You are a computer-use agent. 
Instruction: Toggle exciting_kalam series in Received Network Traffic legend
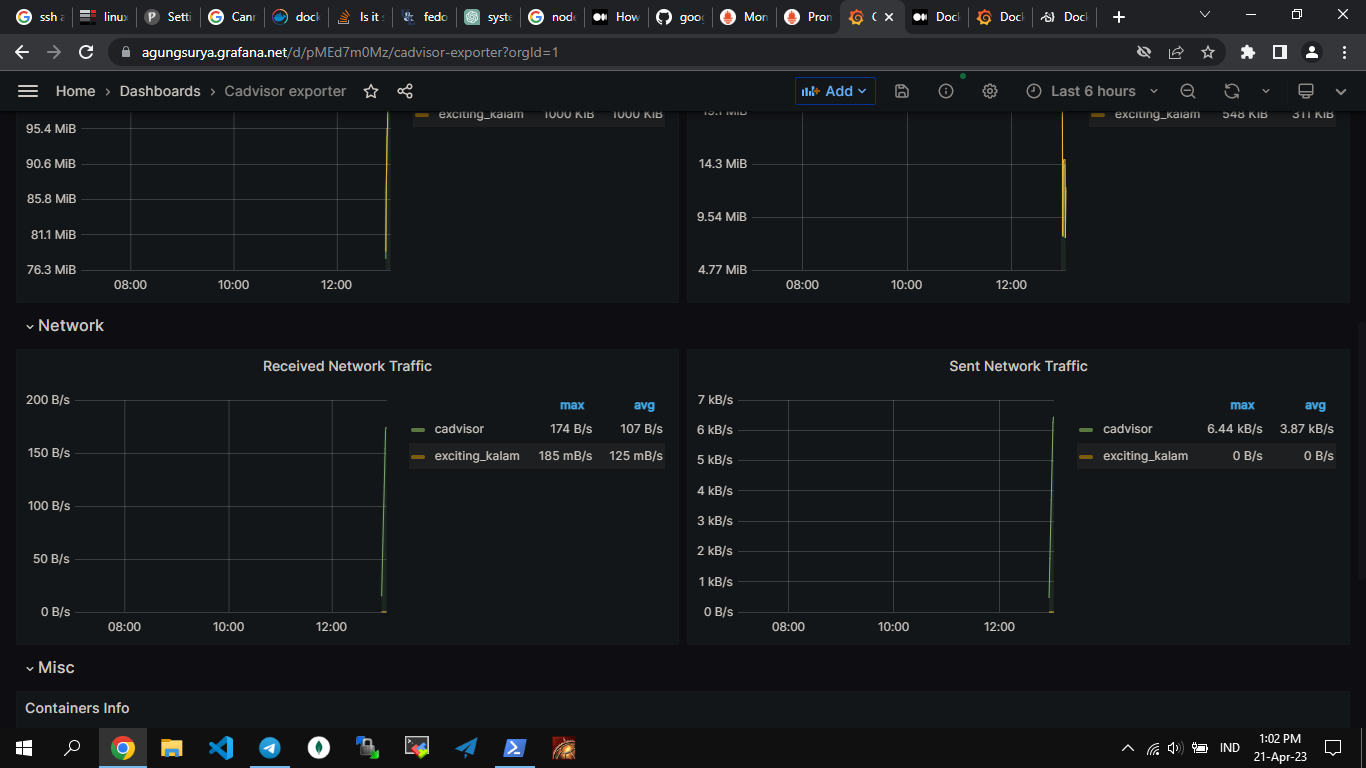[x=476, y=456]
